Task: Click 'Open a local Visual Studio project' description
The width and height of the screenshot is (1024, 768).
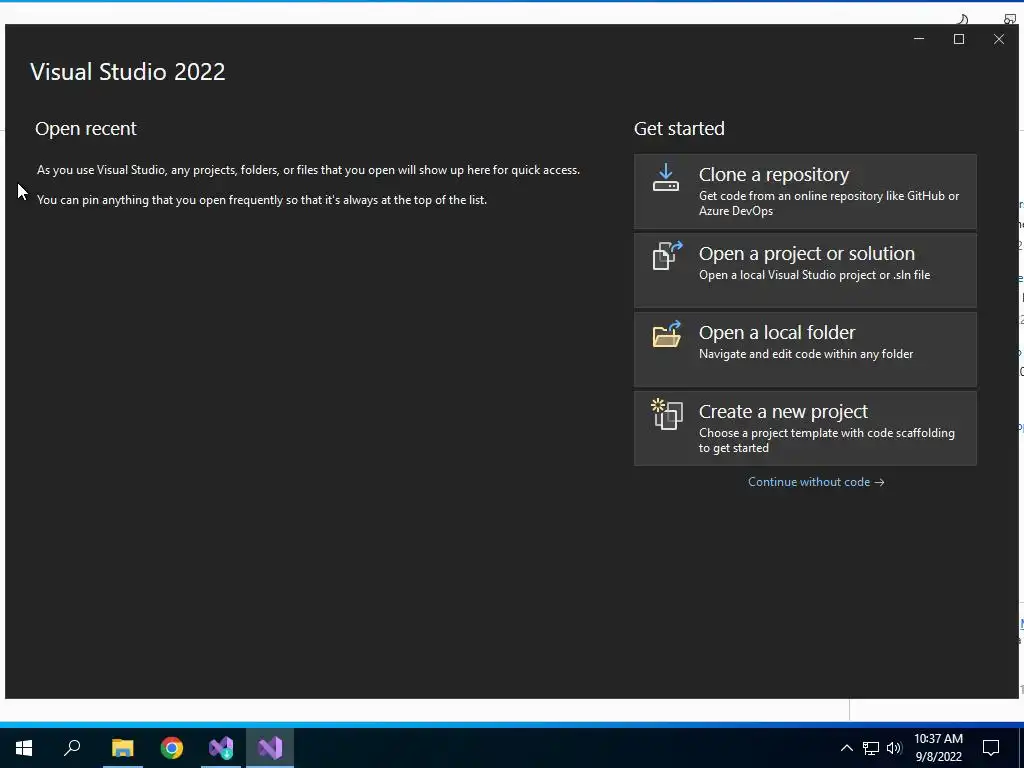Action: (x=814, y=275)
